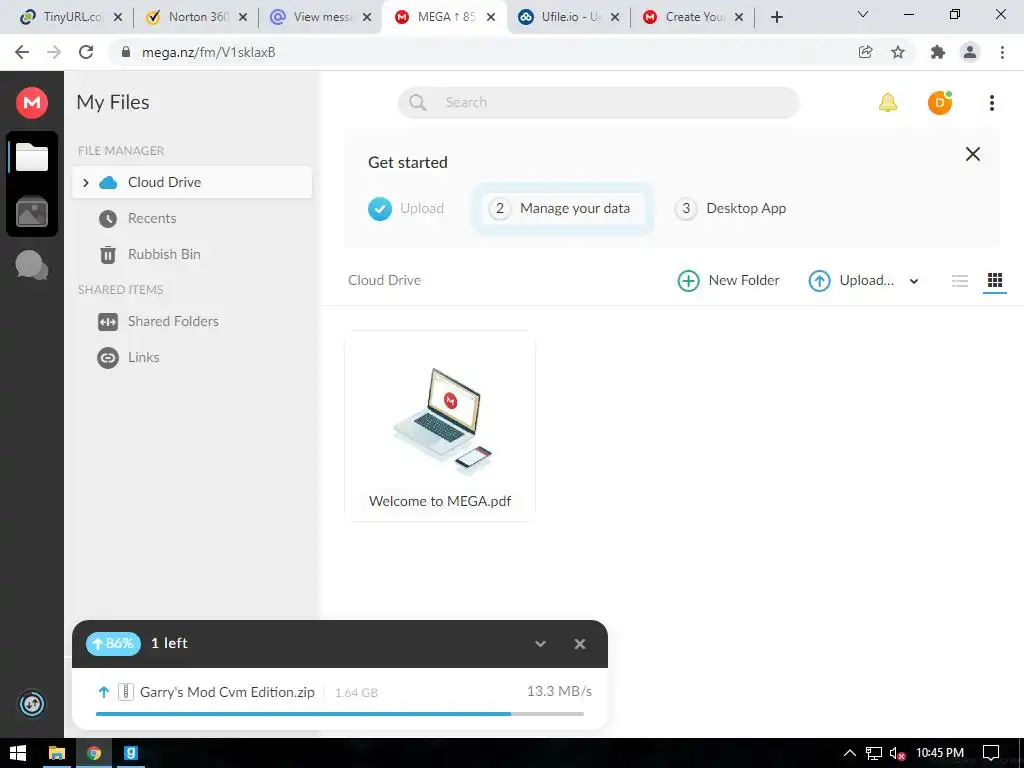Create a New Folder

click(x=728, y=280)
